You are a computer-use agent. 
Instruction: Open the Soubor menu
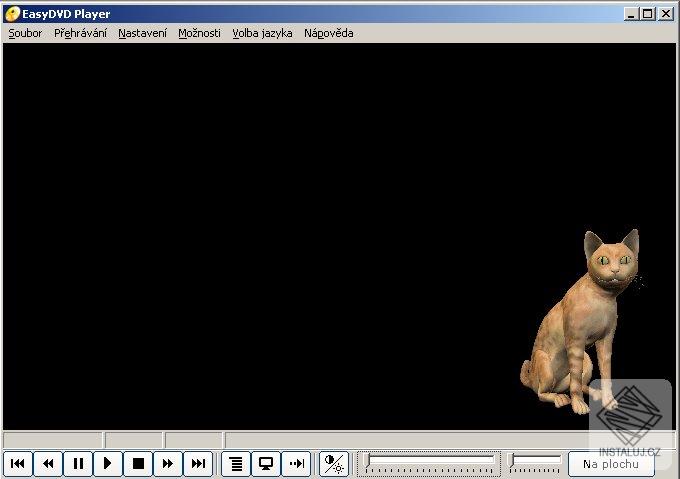tap(25, 33)
